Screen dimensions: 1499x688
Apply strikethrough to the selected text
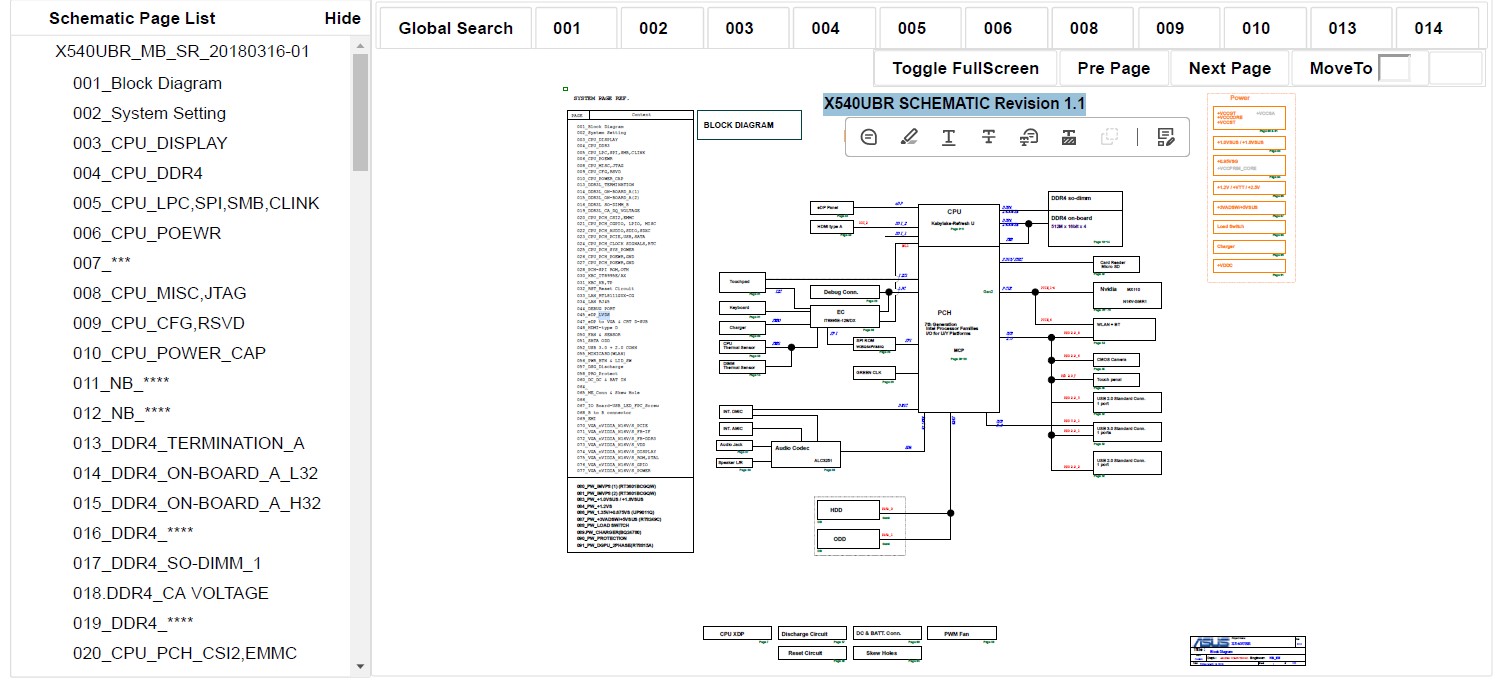[988, 137]
